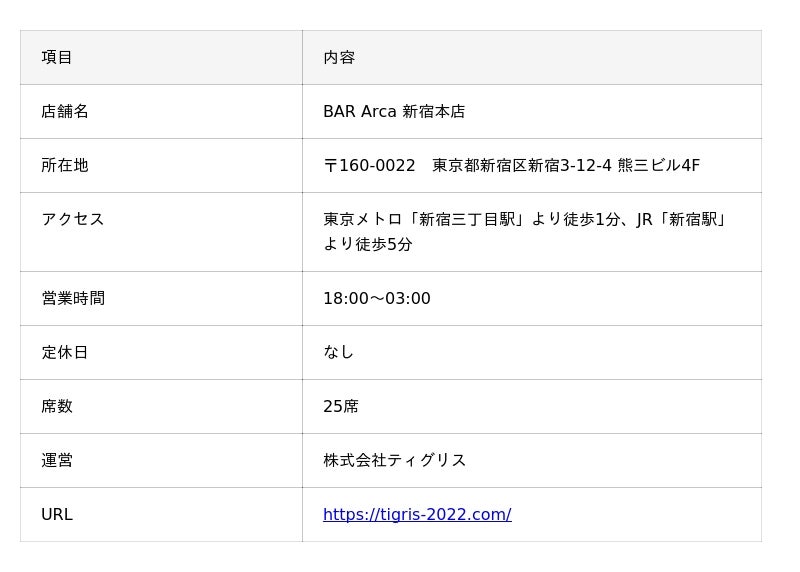Click the 内容 header cell

[532, 58]
